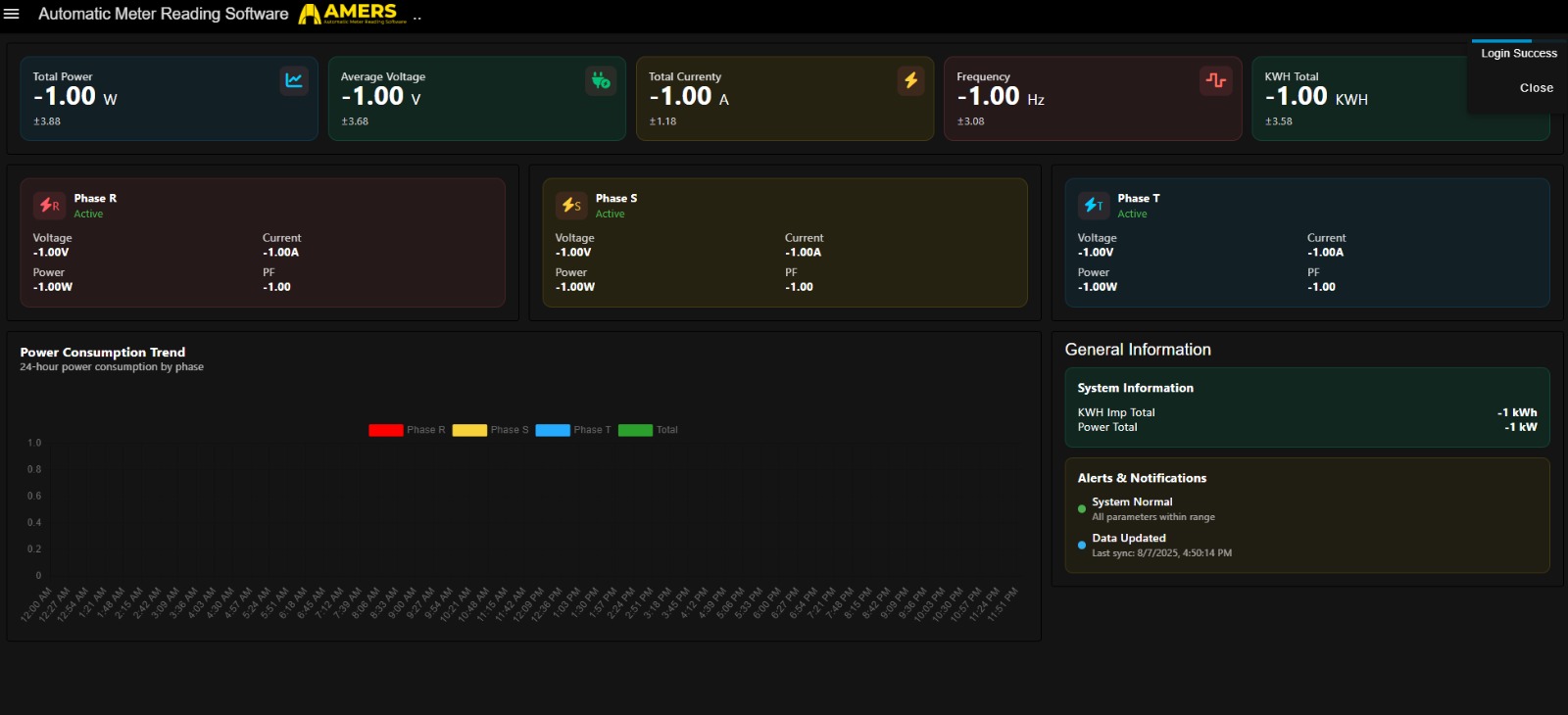Click the Login Success toast message
The height and width of the screenshot is (715, 1568).
pos(1518,54)
